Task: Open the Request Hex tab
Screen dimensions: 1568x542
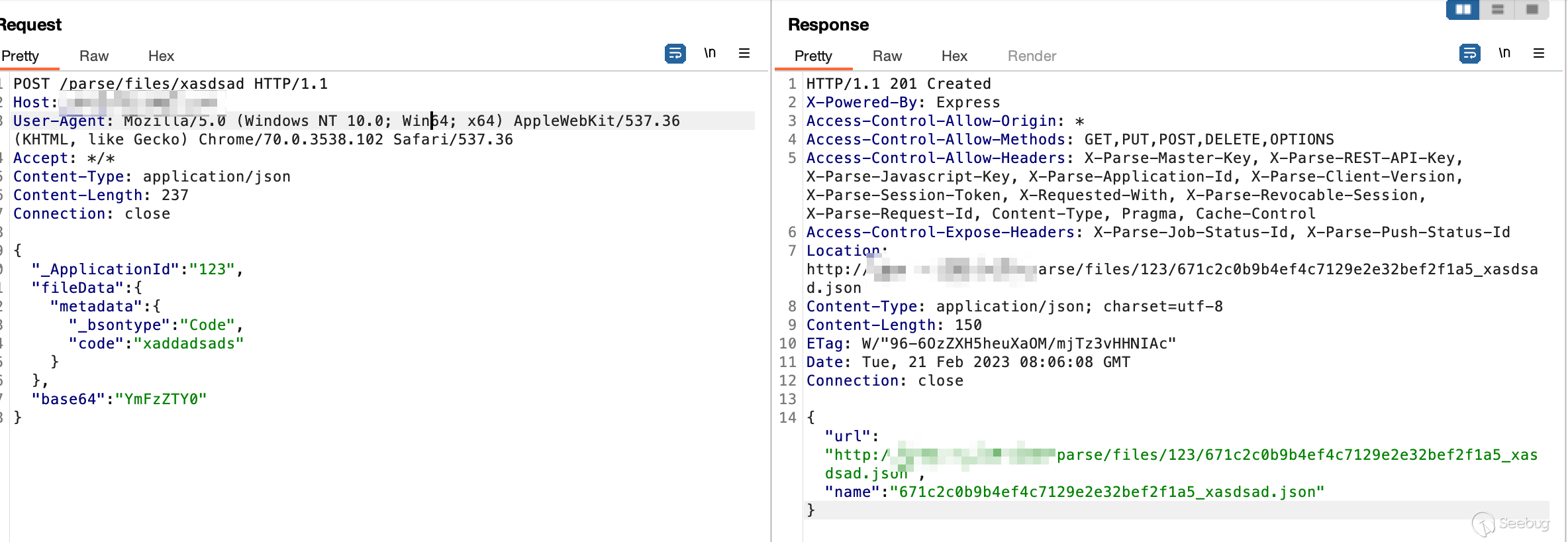Action: point(161,56)
